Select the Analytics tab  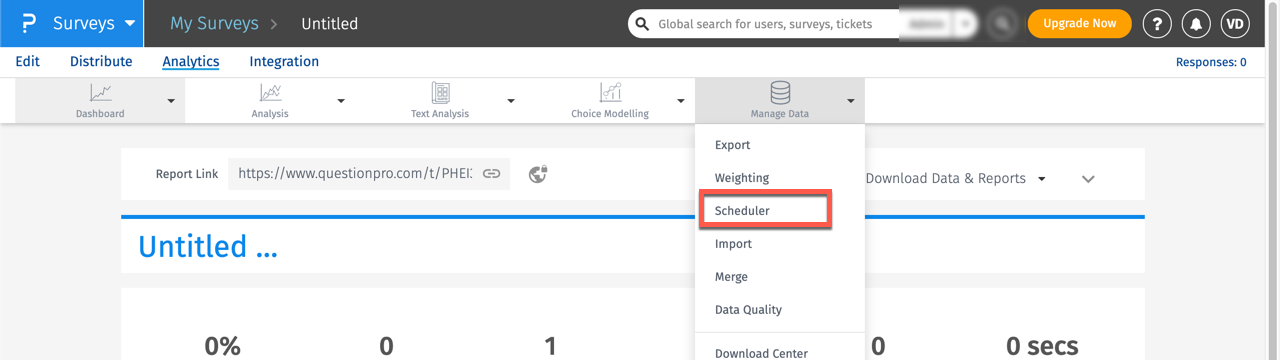pyautogui.click(x=191, y=62)
